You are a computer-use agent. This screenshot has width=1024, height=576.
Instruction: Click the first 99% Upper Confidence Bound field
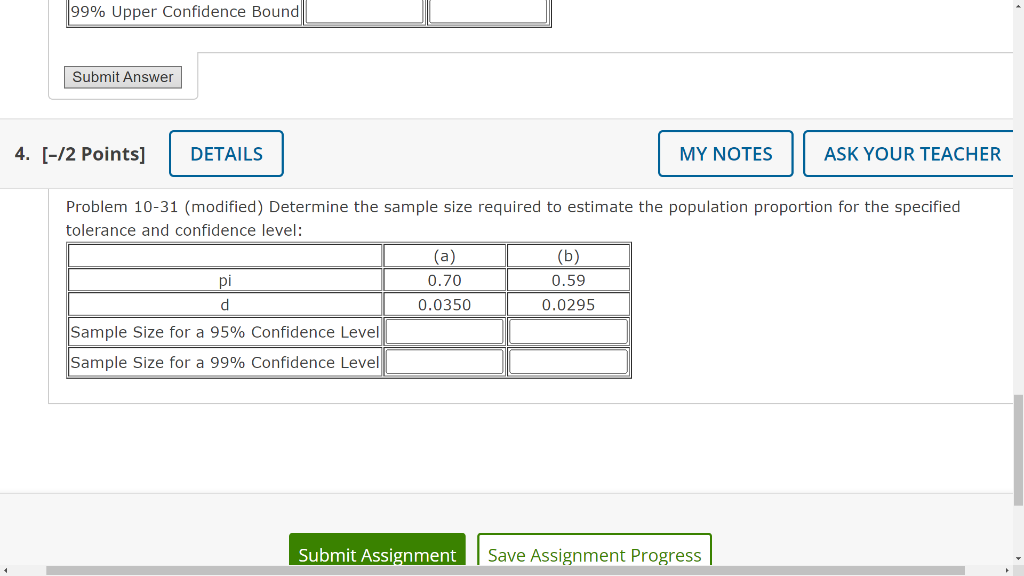pyautogui.click(x=363, y=10)
